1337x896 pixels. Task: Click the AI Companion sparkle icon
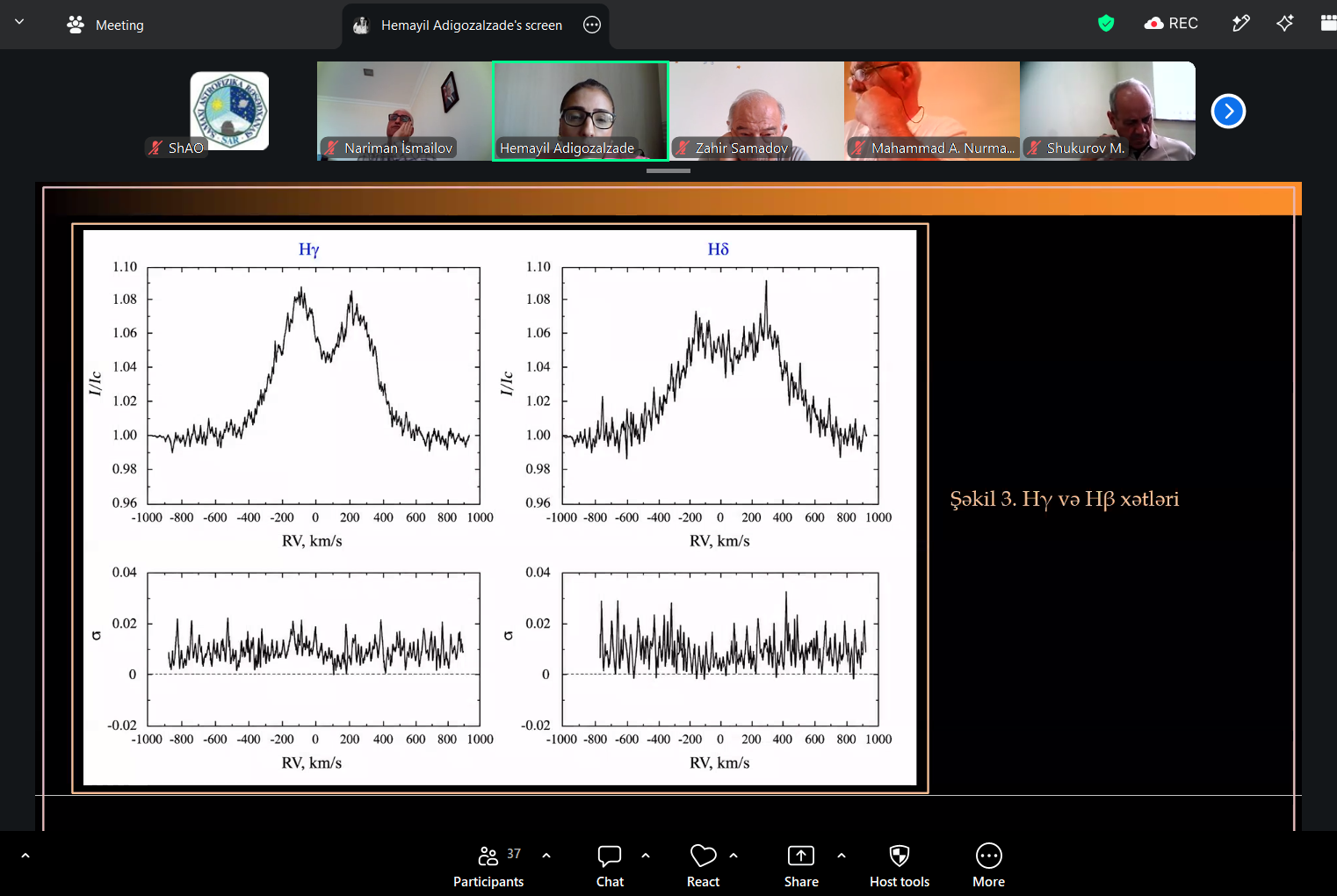pos(1284,24)
